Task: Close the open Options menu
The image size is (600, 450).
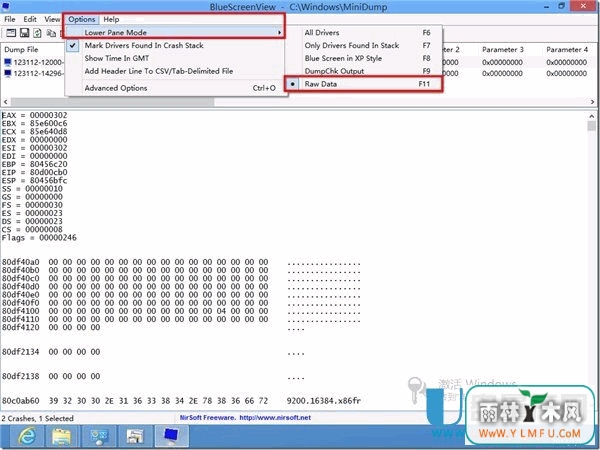Action: [82, 19]
